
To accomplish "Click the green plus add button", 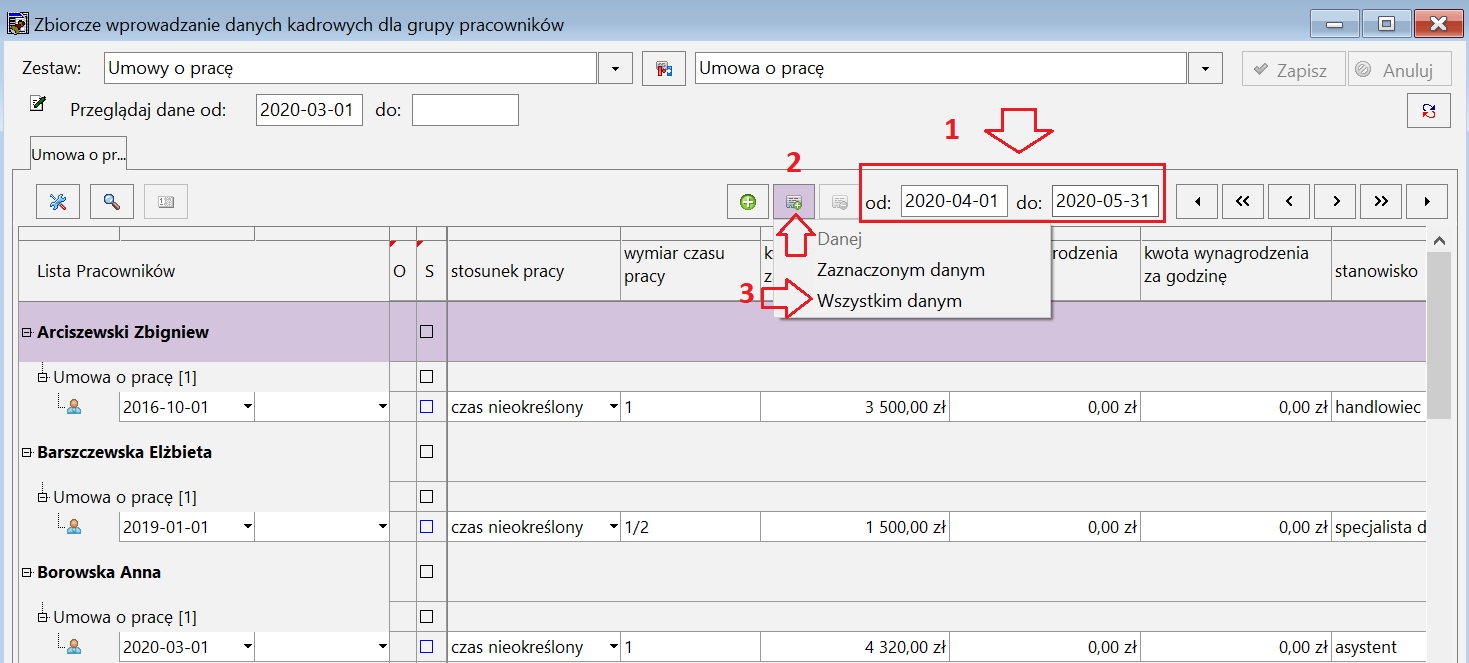I will pyautogui.click(x=747, y=202).
